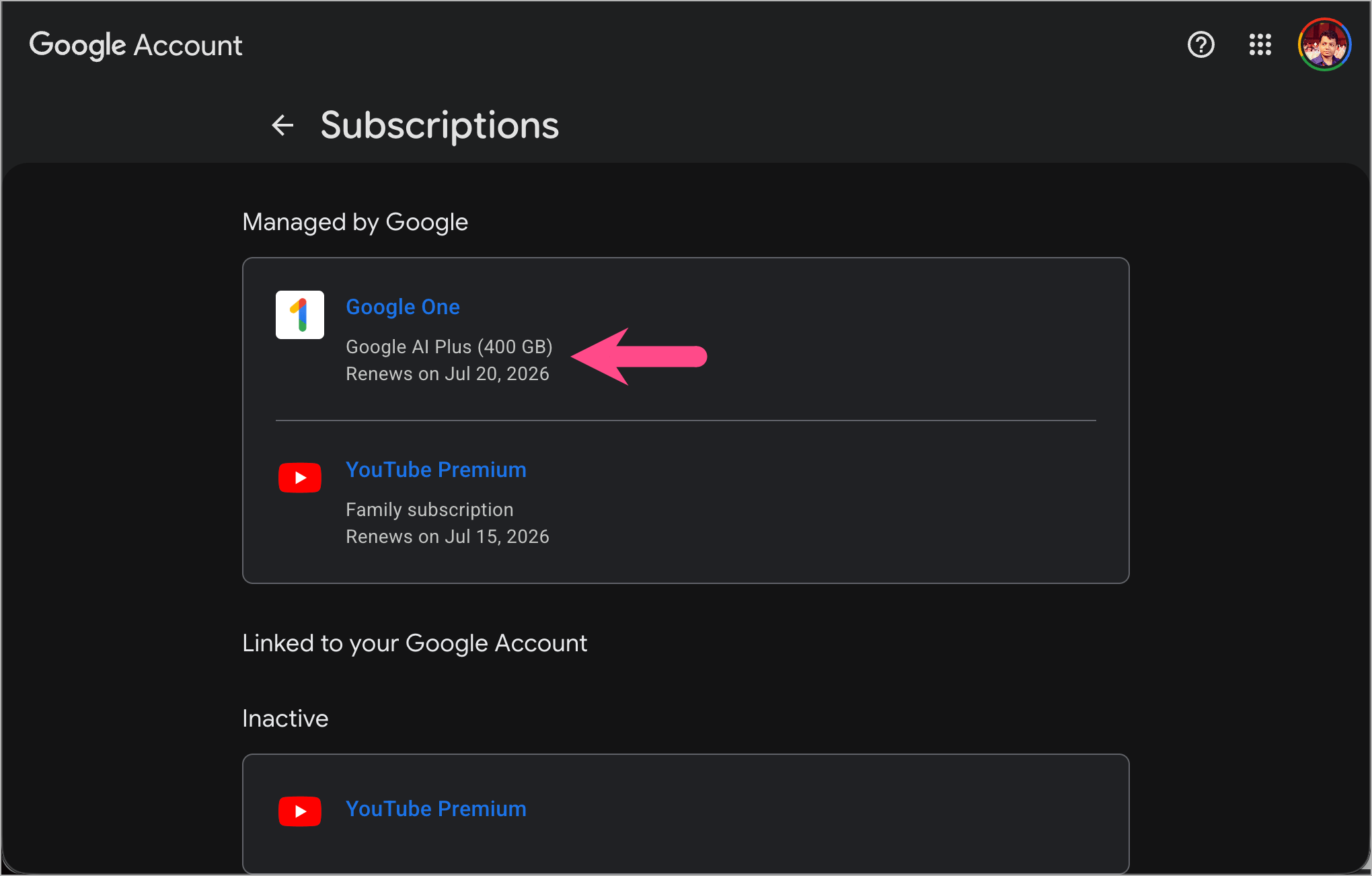Open the Google apps grid launcher

click(x=1260, y=45)
